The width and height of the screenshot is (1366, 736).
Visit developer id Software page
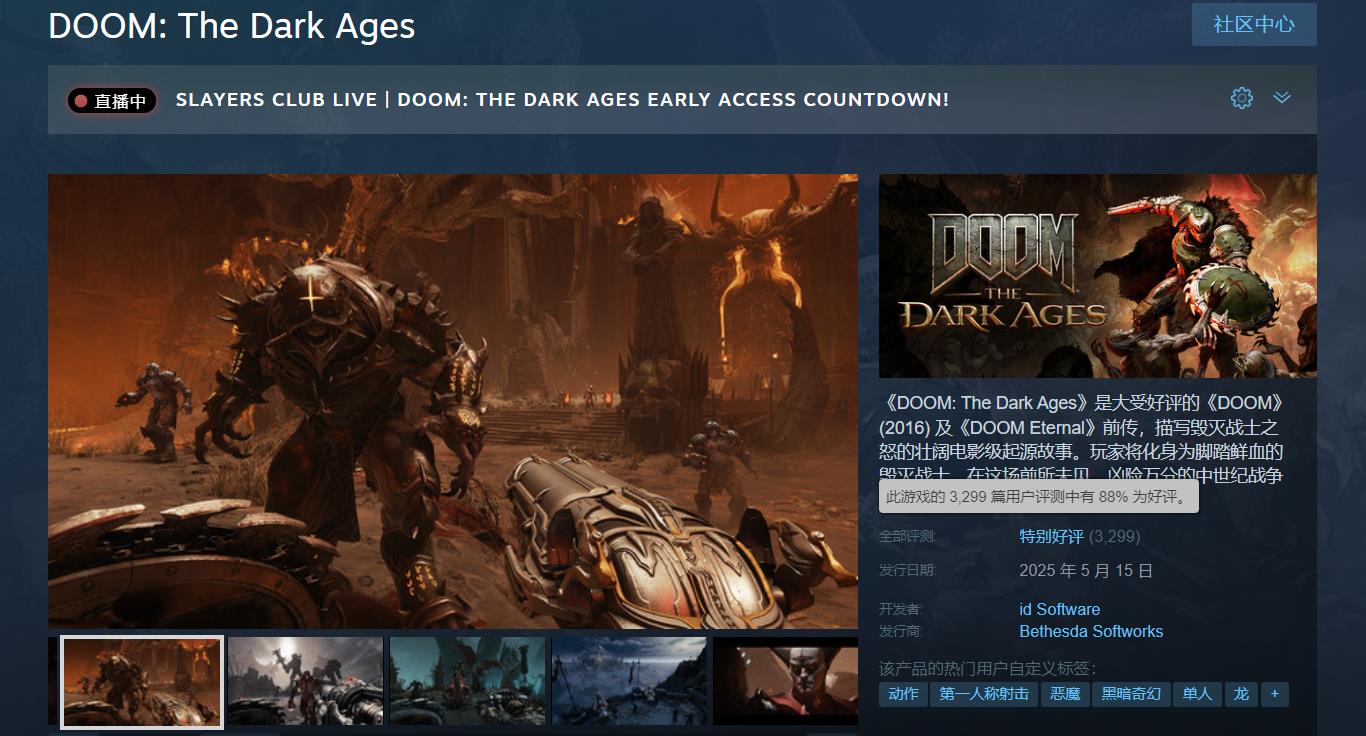(x=1059, y=609)
